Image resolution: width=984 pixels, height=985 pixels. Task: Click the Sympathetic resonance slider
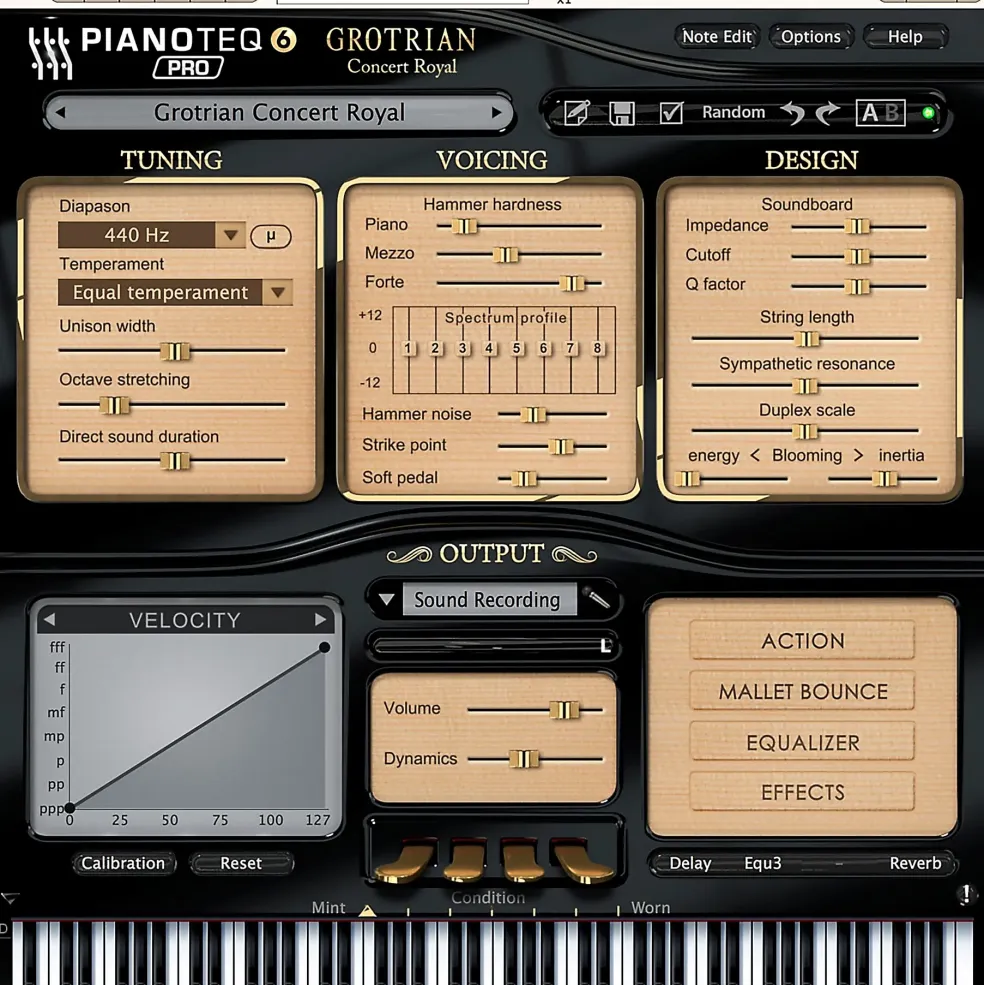(x=805, y=385)
